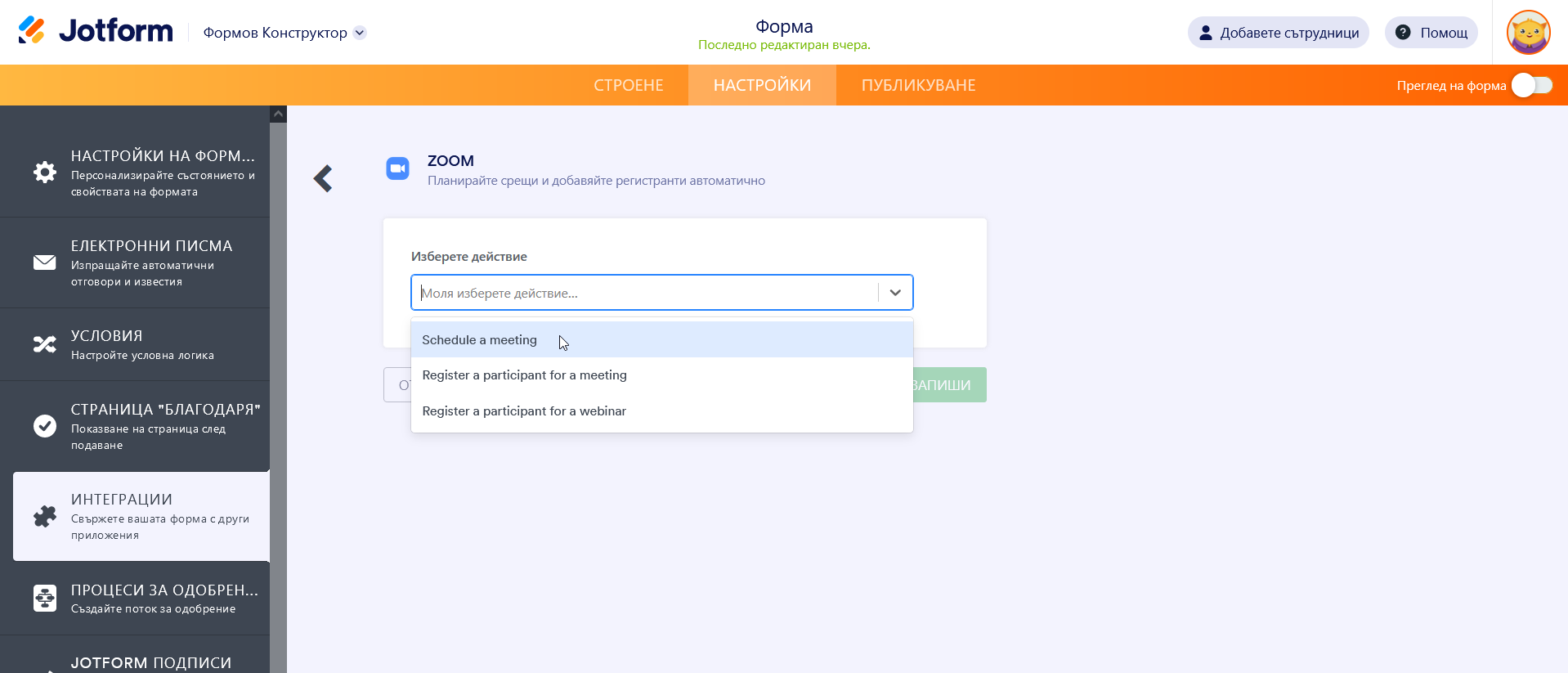
Task: Open the Помощ help button
Action: [1431, 33]
